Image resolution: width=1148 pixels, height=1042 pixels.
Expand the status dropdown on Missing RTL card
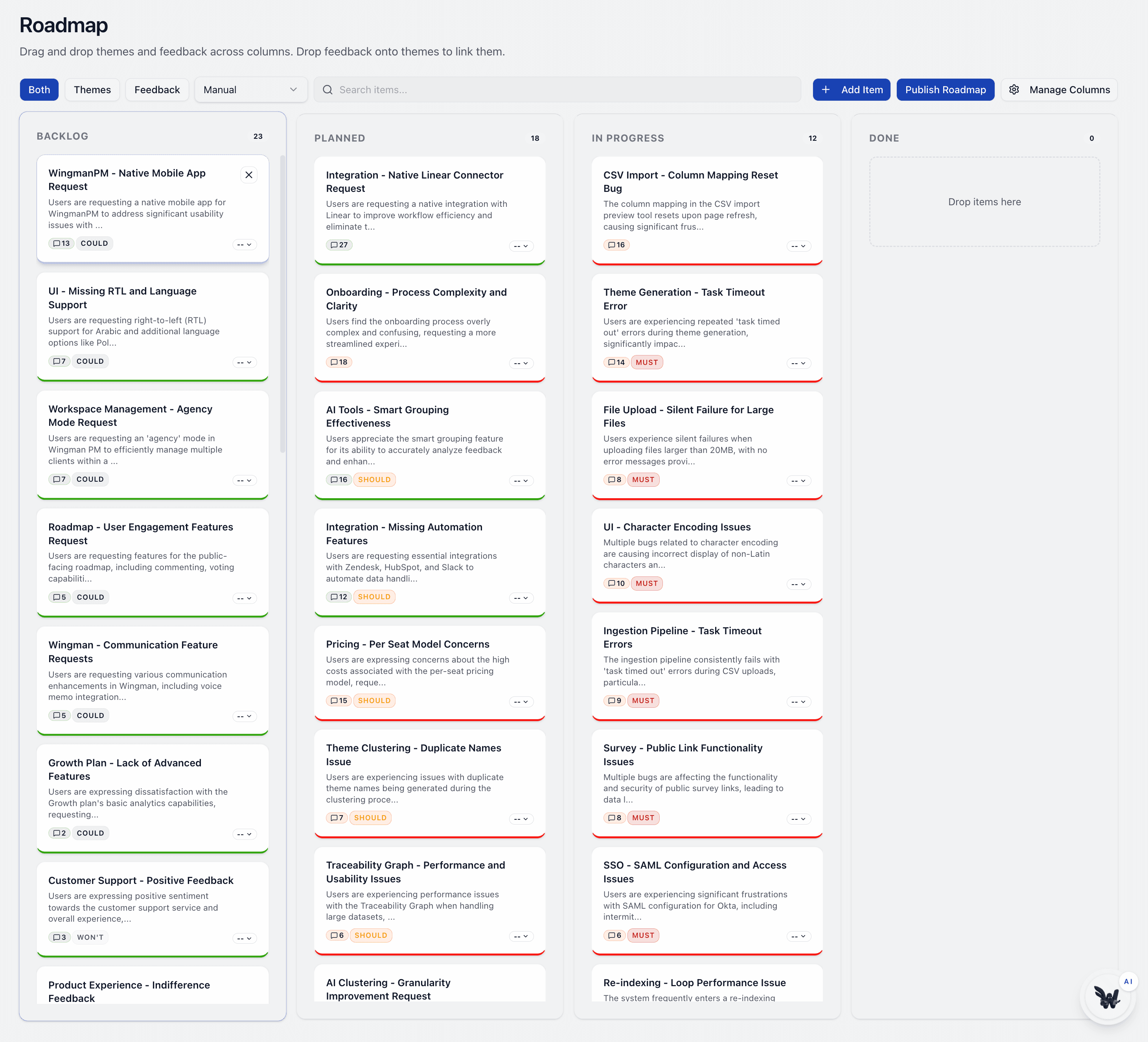(x=245, y=363)
